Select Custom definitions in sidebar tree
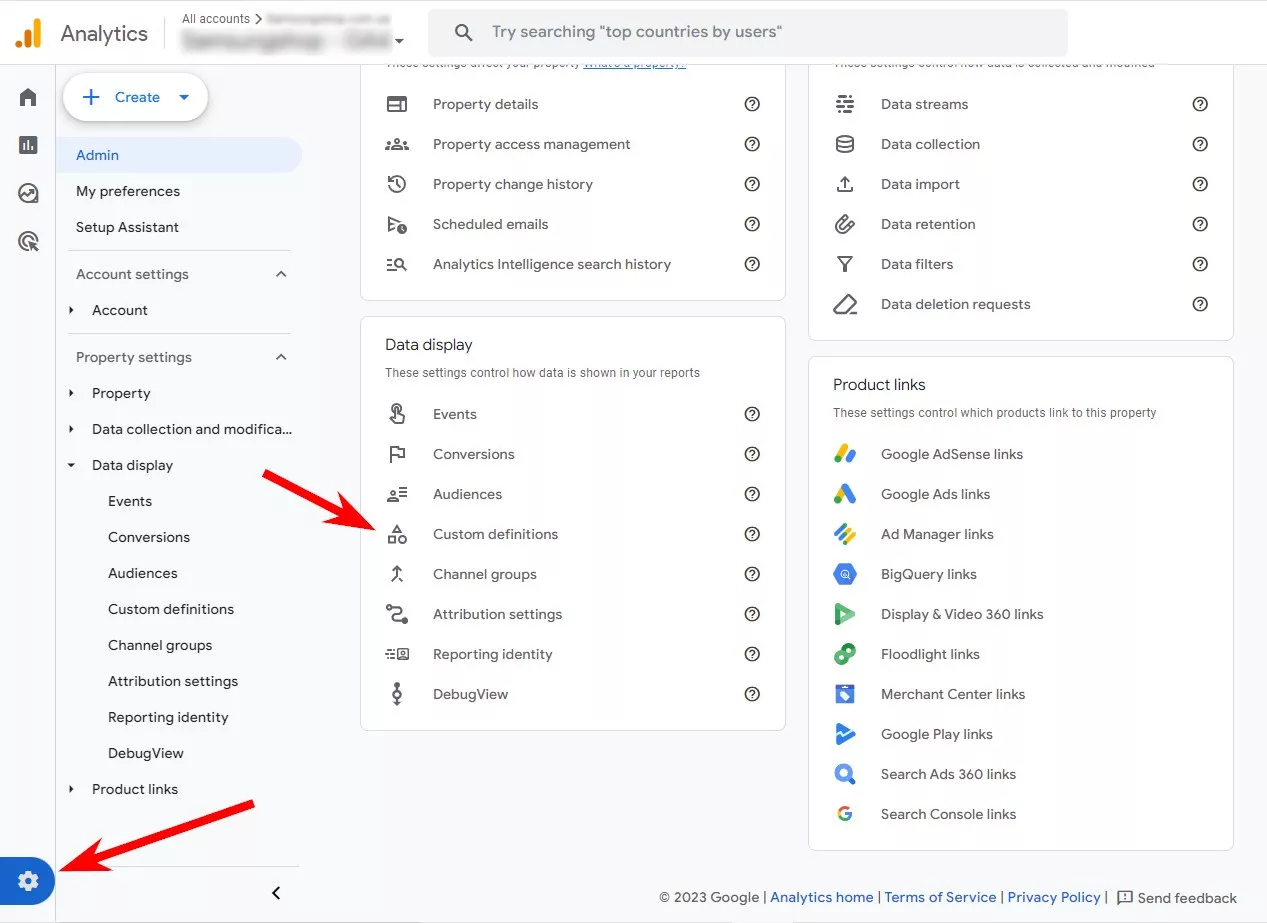Viewport: 1267px width, 923px height. (171, 609)
